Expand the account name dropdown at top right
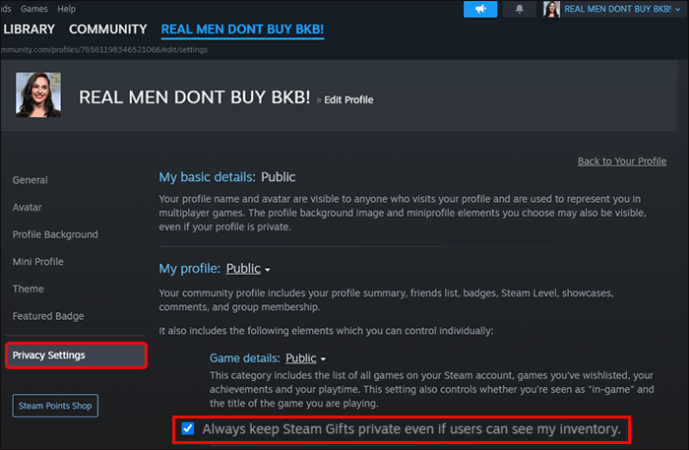689x450 pixels. (x=621, y=9)
